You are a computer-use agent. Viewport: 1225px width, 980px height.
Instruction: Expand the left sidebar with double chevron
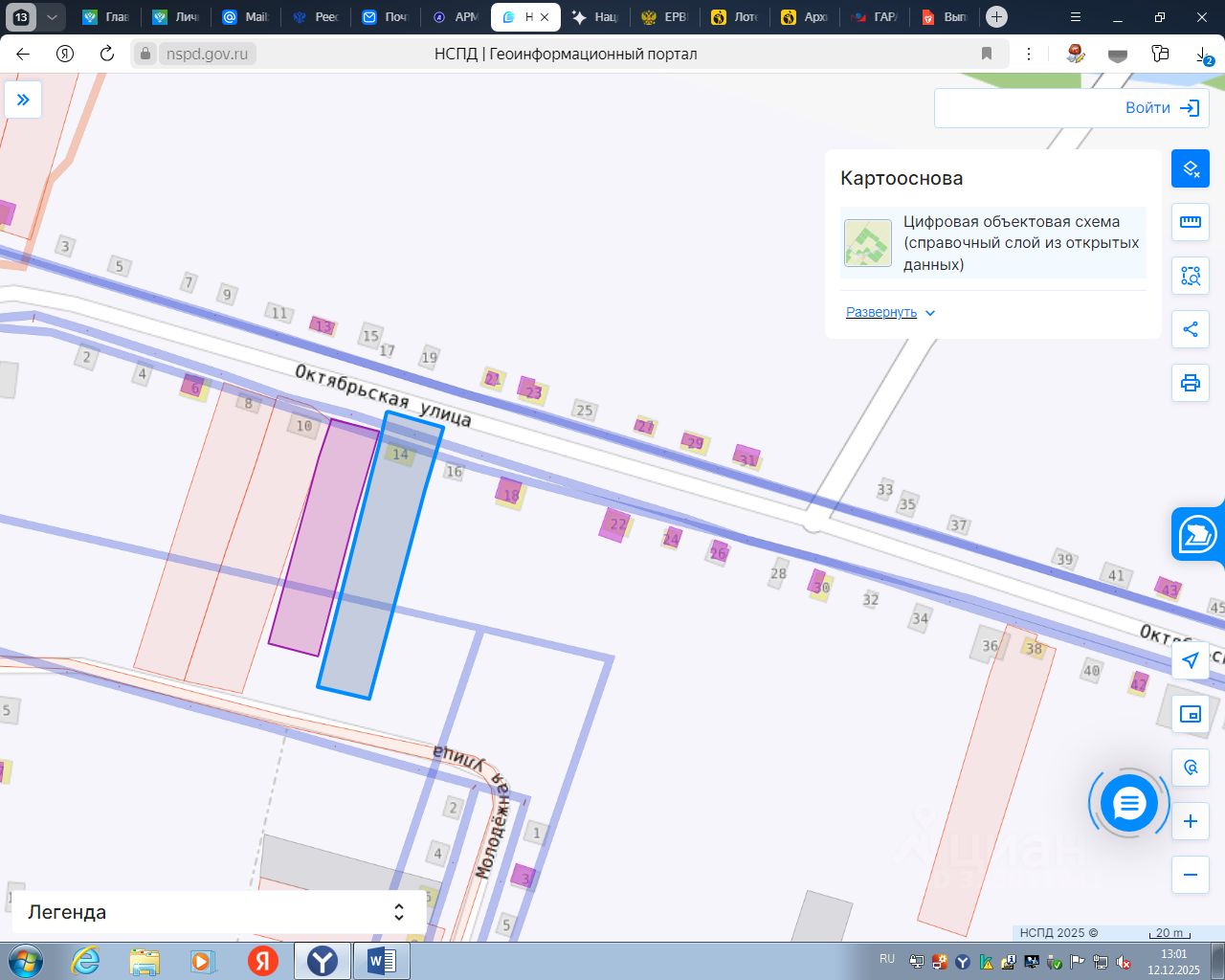(x=23, y=100)
